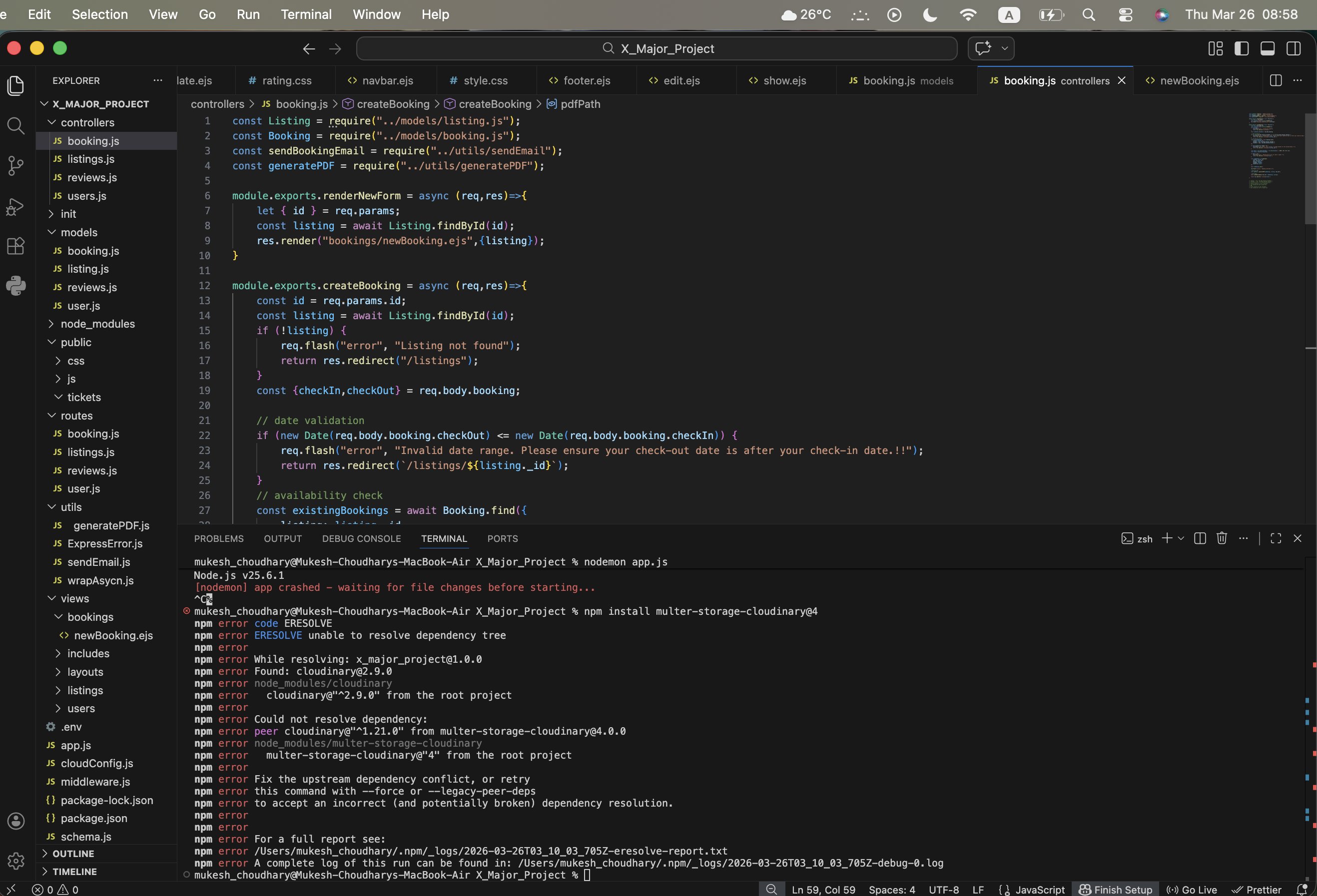Open the Extensions view
Image resolution: width=1317 pixels, height=896 pixels.
click(16, 246)
